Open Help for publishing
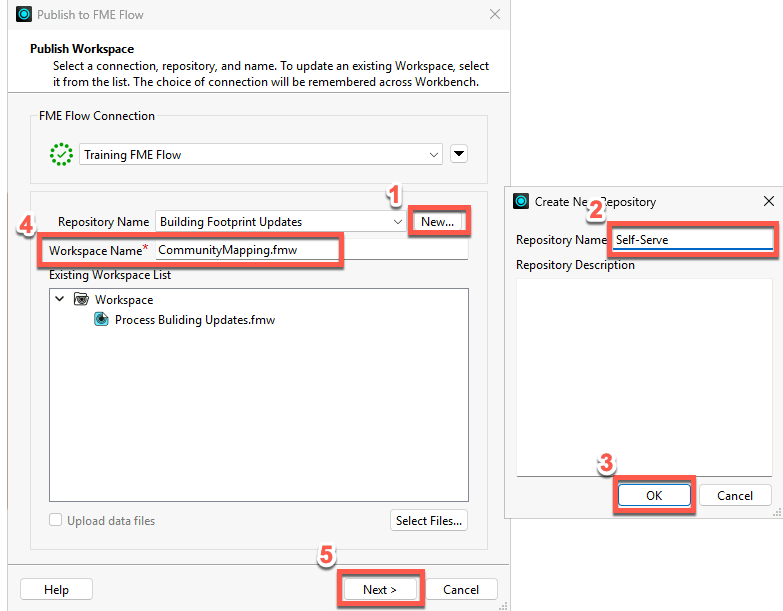 point(56,590)
